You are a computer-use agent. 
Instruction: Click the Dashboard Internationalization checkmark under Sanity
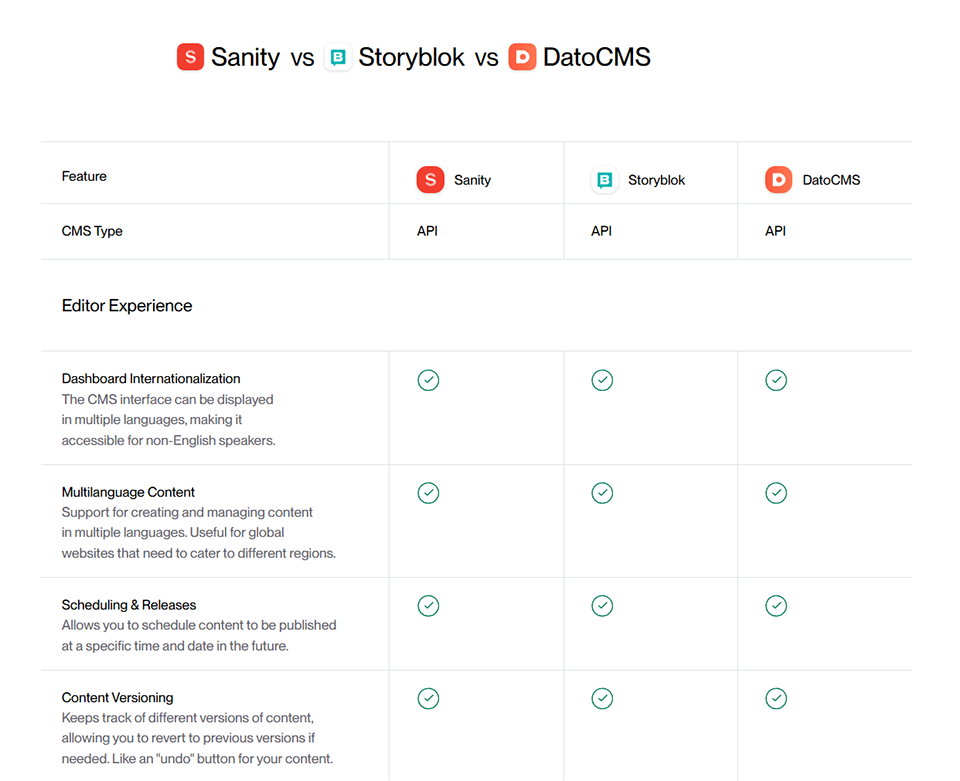click(428, 380)
